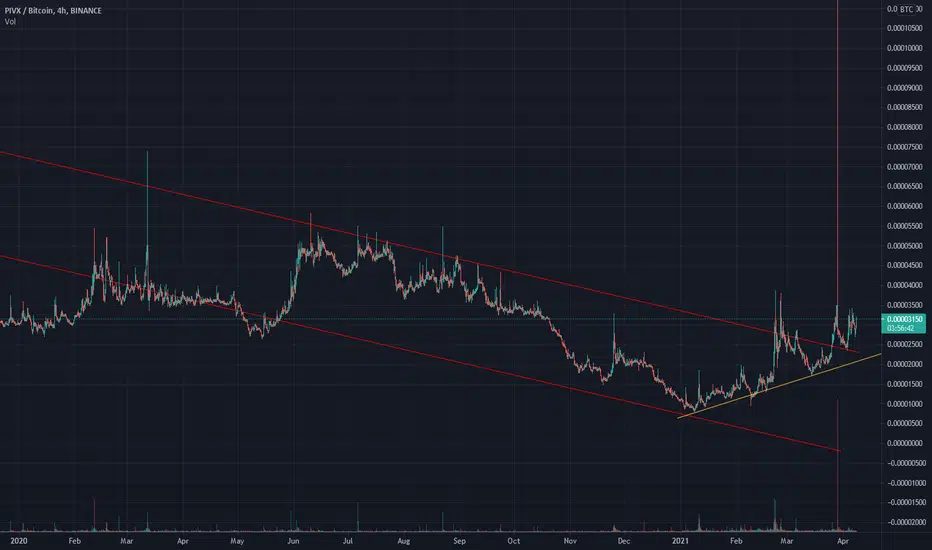Click the 0.00003500 price axis label
The width and height of the screenshot is (932, 550).
click(905, 305)
